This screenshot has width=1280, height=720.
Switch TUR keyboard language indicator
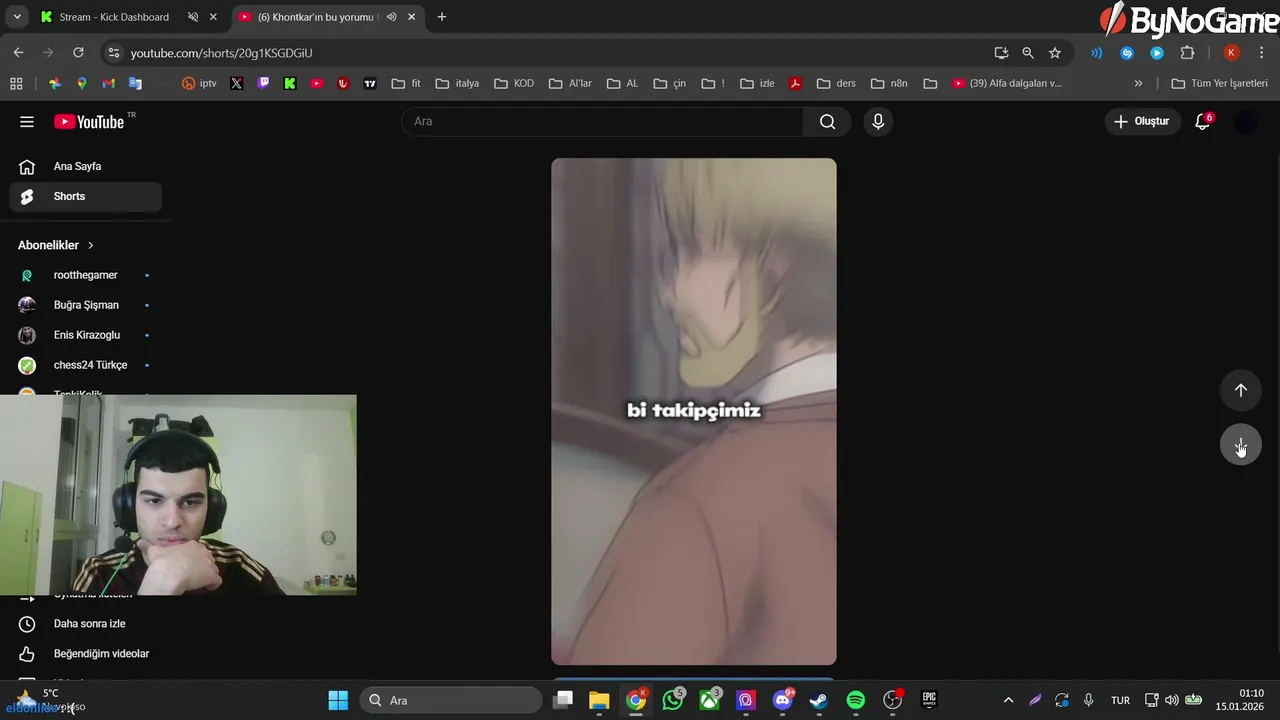click(x=1120, y=700)
